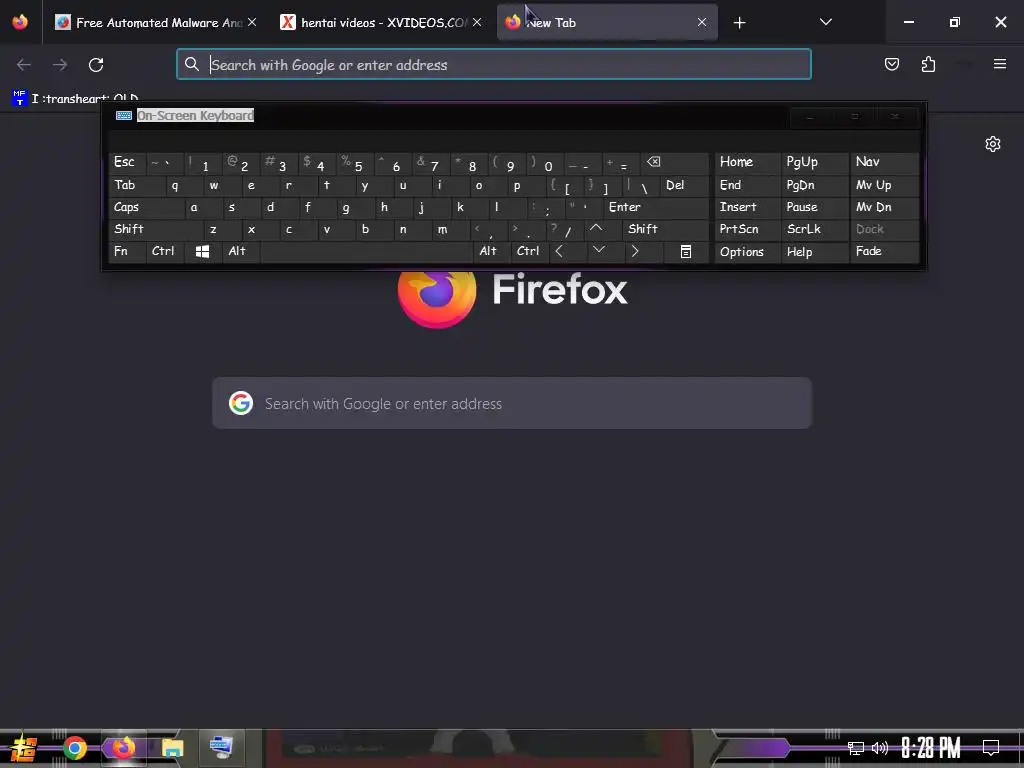Toggle left Ctrl on On-Screen Keyboard
The image size is (1024, 768).
coord(165,251)
